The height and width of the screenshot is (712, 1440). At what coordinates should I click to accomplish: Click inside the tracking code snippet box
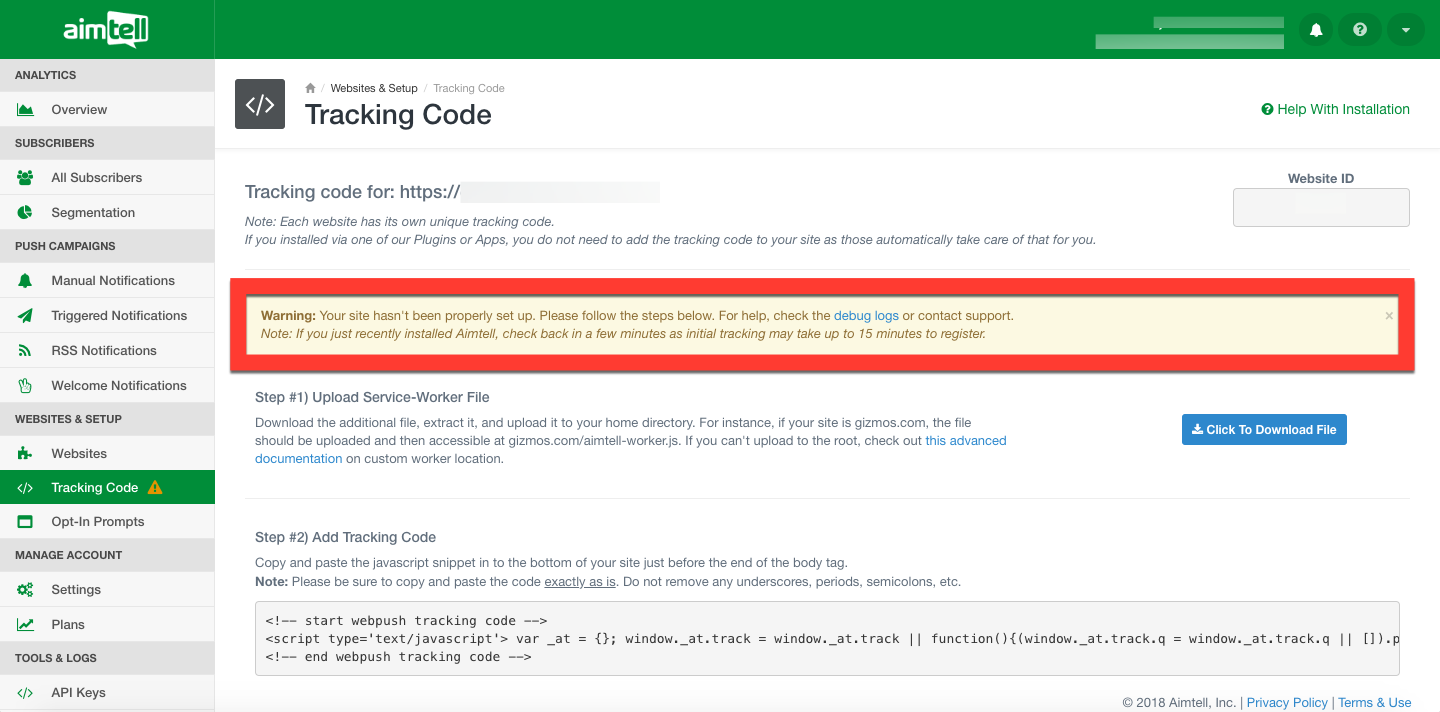pos(827,639)
